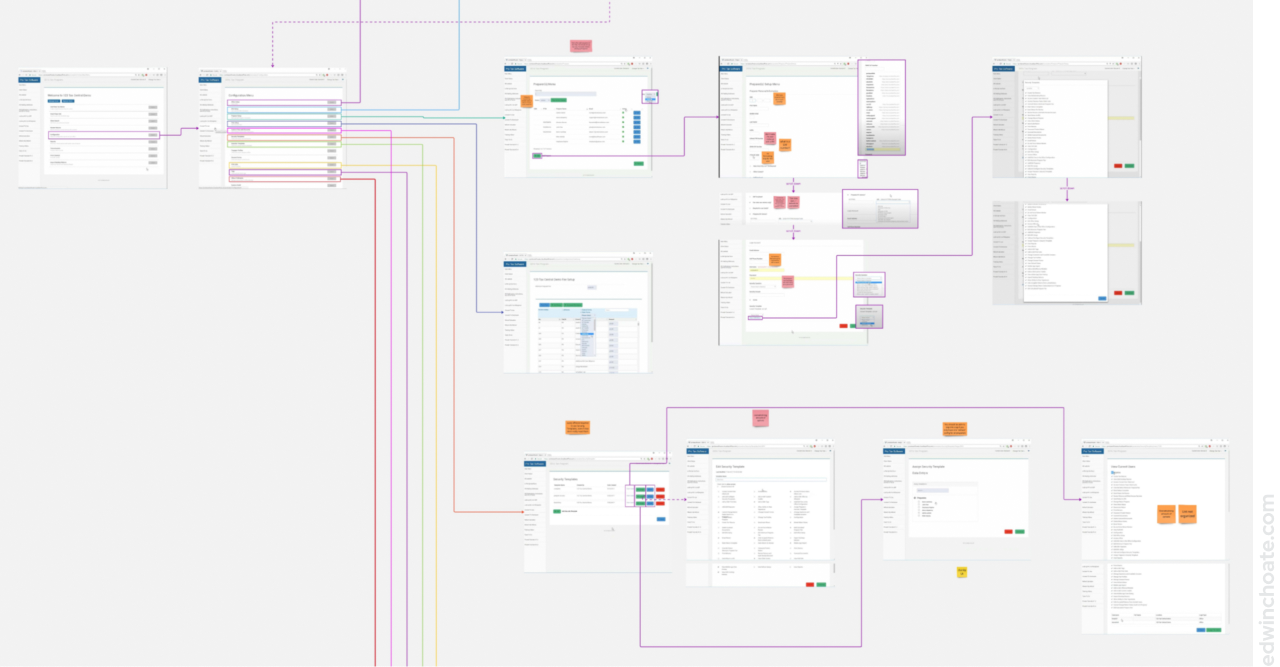Screen dimensions: 1280x667
Task: Click the blue logo header in the Welcome screen
Action: 29,80
